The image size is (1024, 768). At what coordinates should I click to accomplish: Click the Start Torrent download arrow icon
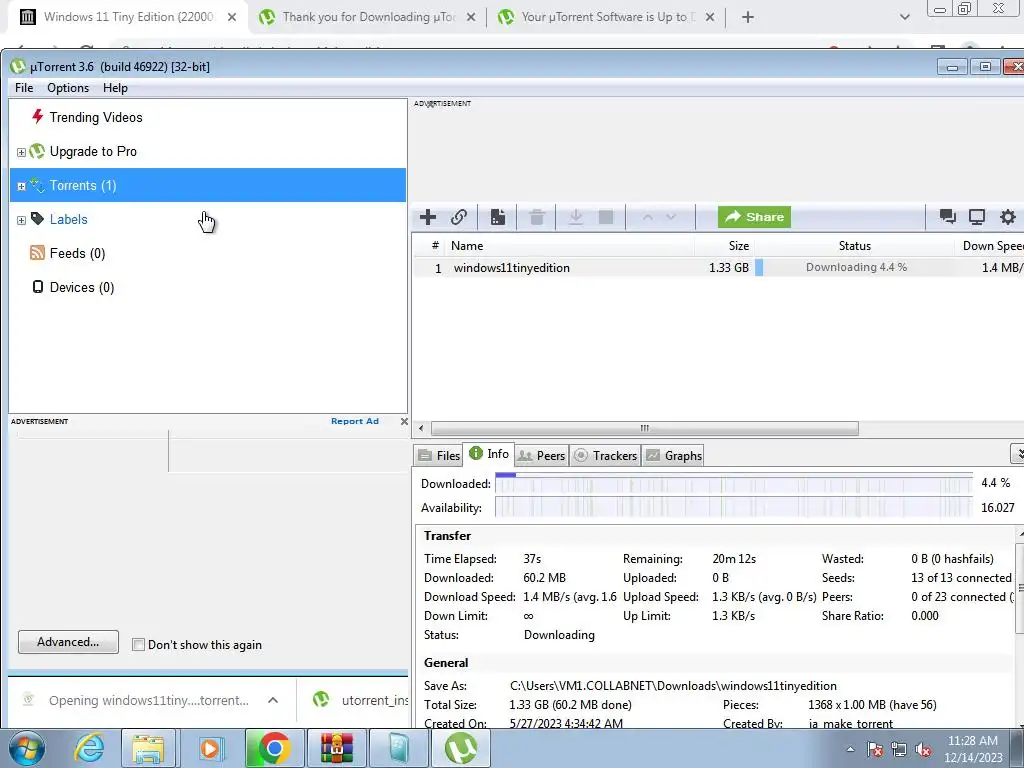point(575,217)
